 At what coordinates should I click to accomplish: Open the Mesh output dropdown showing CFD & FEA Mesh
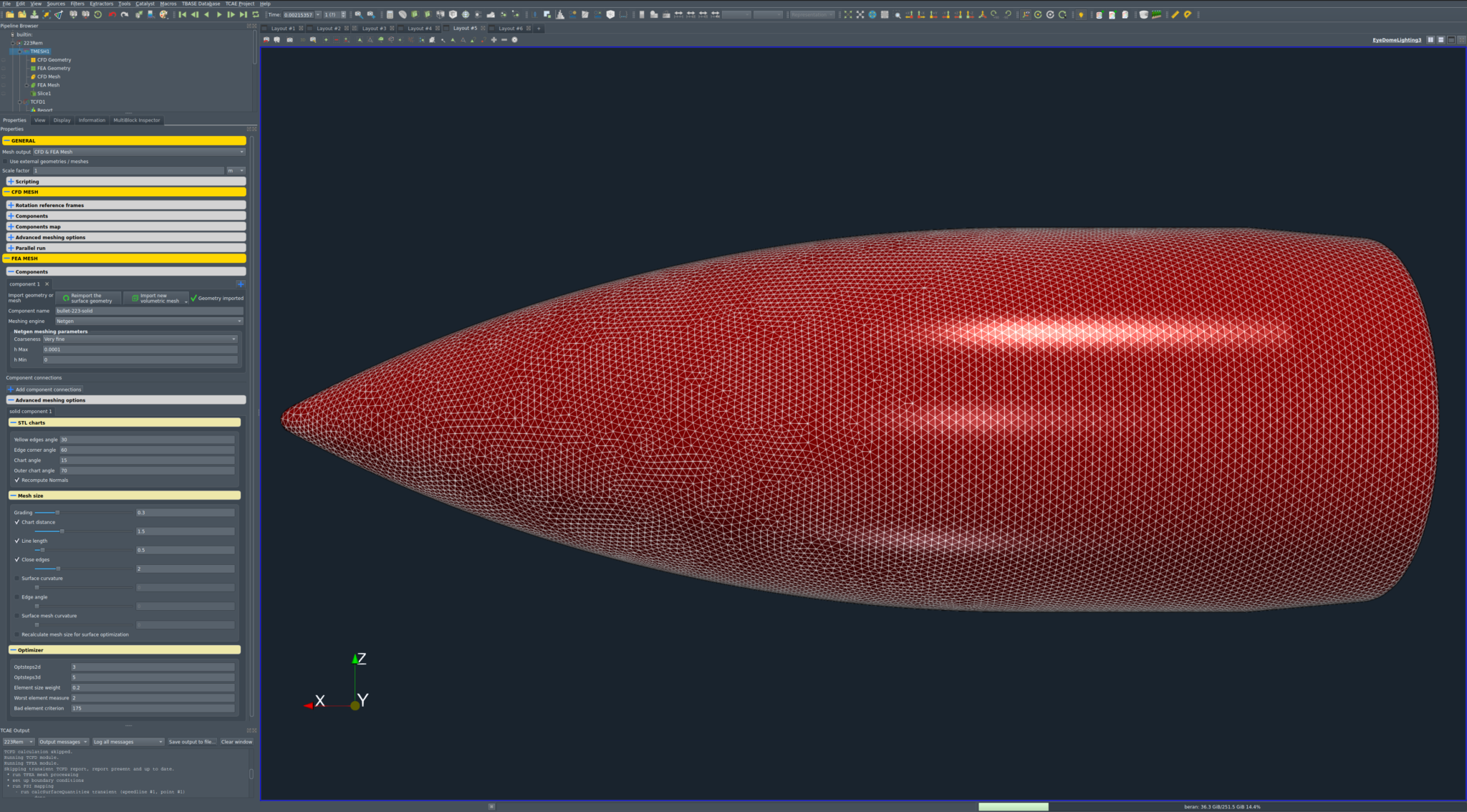click(x=140, y=152)
